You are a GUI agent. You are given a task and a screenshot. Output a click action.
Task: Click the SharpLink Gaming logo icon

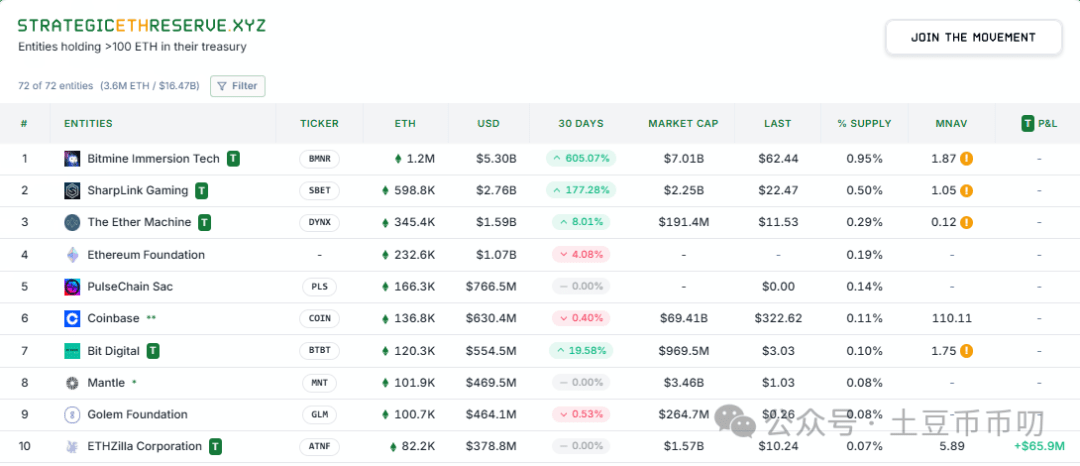click(72, 191)
